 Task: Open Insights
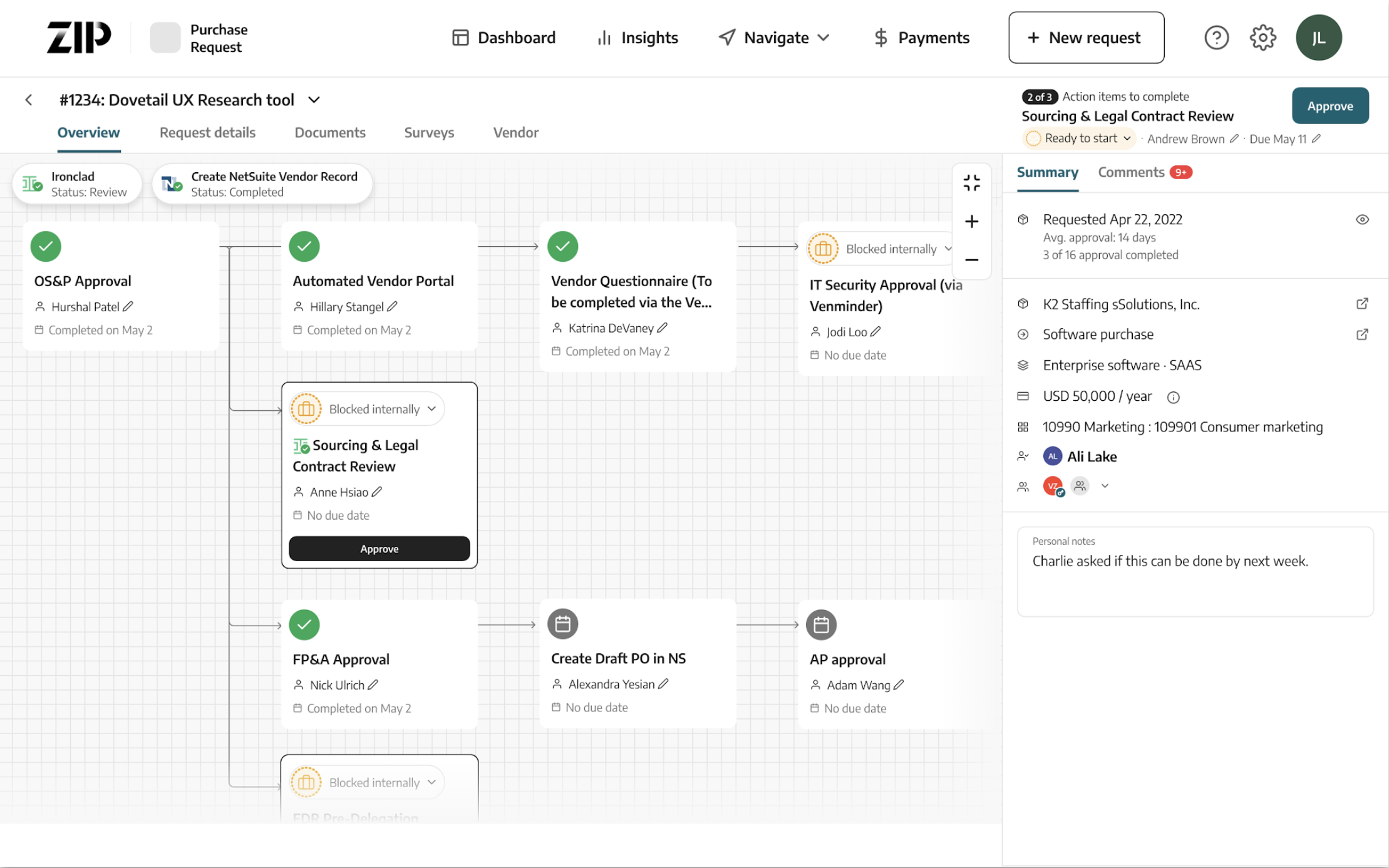coord(637,38)
